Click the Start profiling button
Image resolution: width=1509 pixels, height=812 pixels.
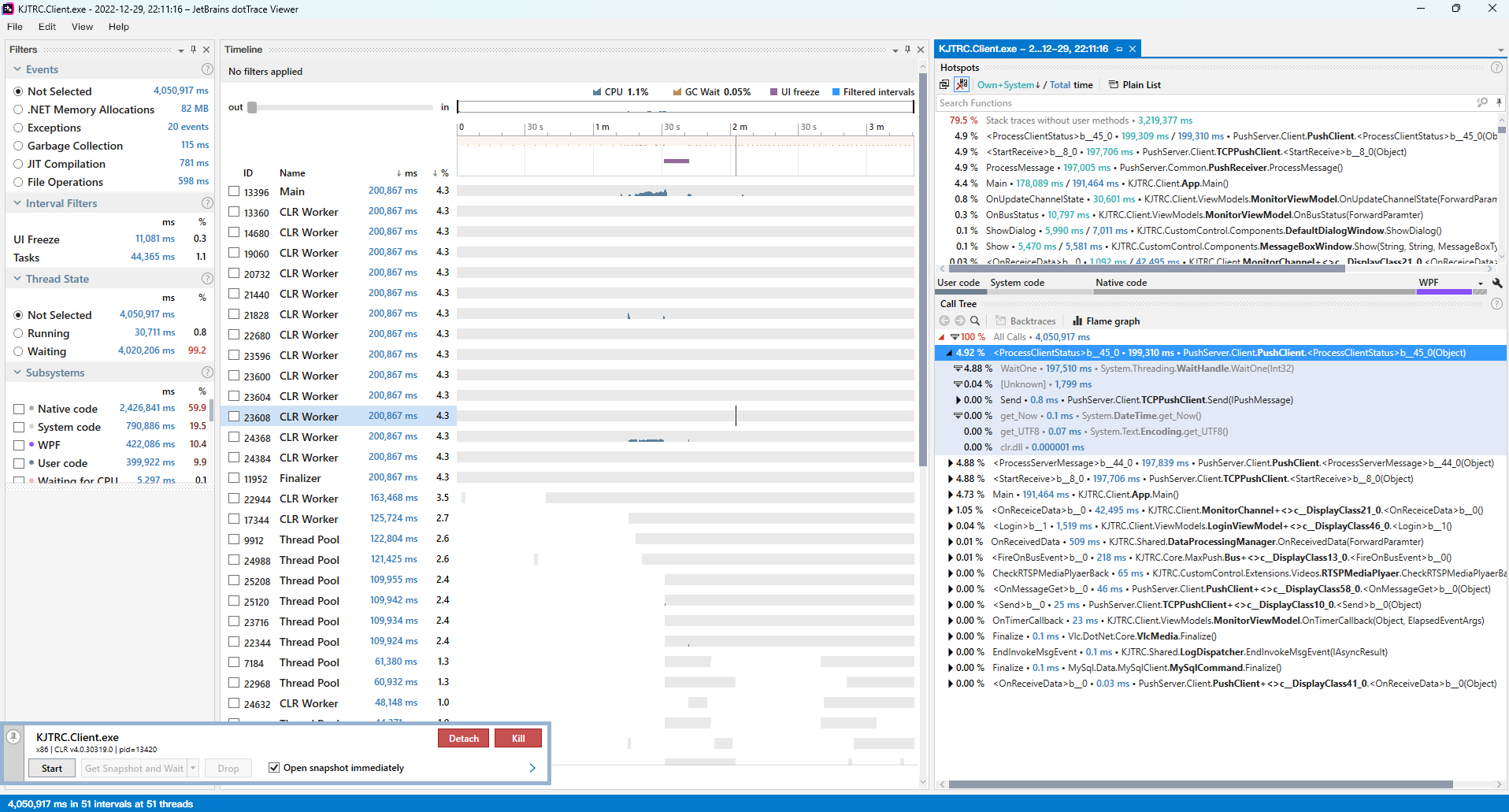[52, 768]
